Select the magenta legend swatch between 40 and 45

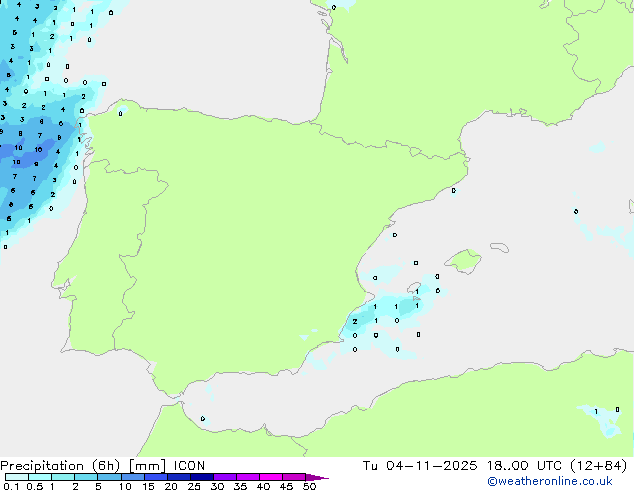tap(271, 477)
